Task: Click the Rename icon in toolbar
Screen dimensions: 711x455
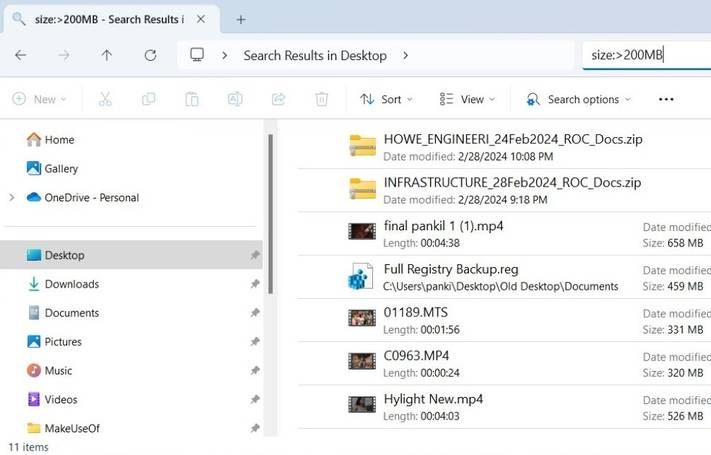Action: [x=235, y=99]
